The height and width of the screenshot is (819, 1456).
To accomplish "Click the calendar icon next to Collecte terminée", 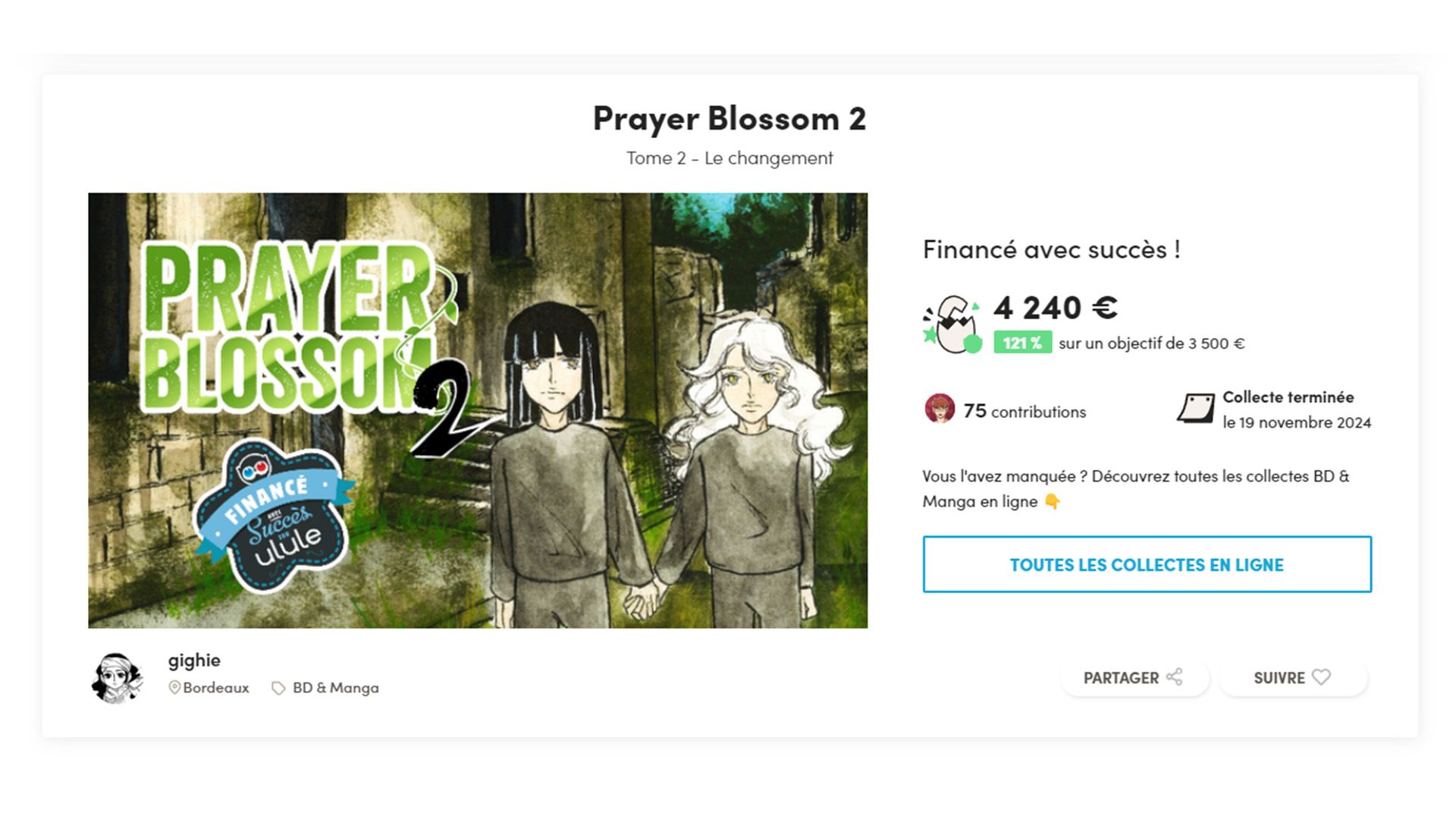I will (1196, 409).
